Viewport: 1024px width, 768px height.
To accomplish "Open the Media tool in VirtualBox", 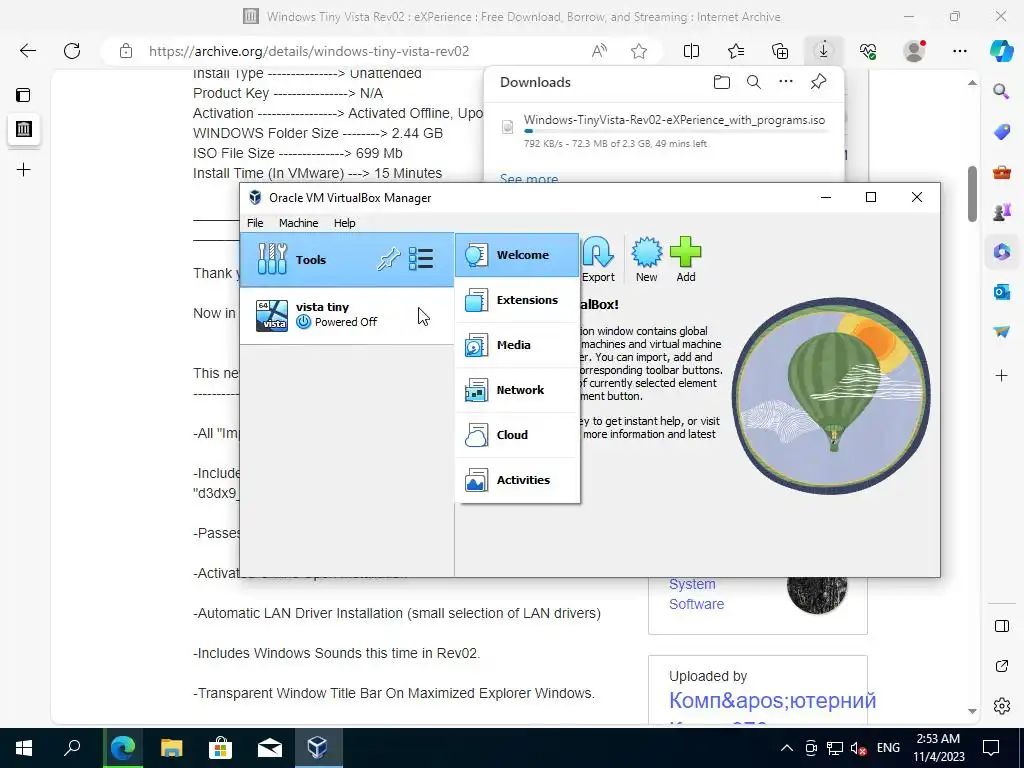I will point(517,345).
